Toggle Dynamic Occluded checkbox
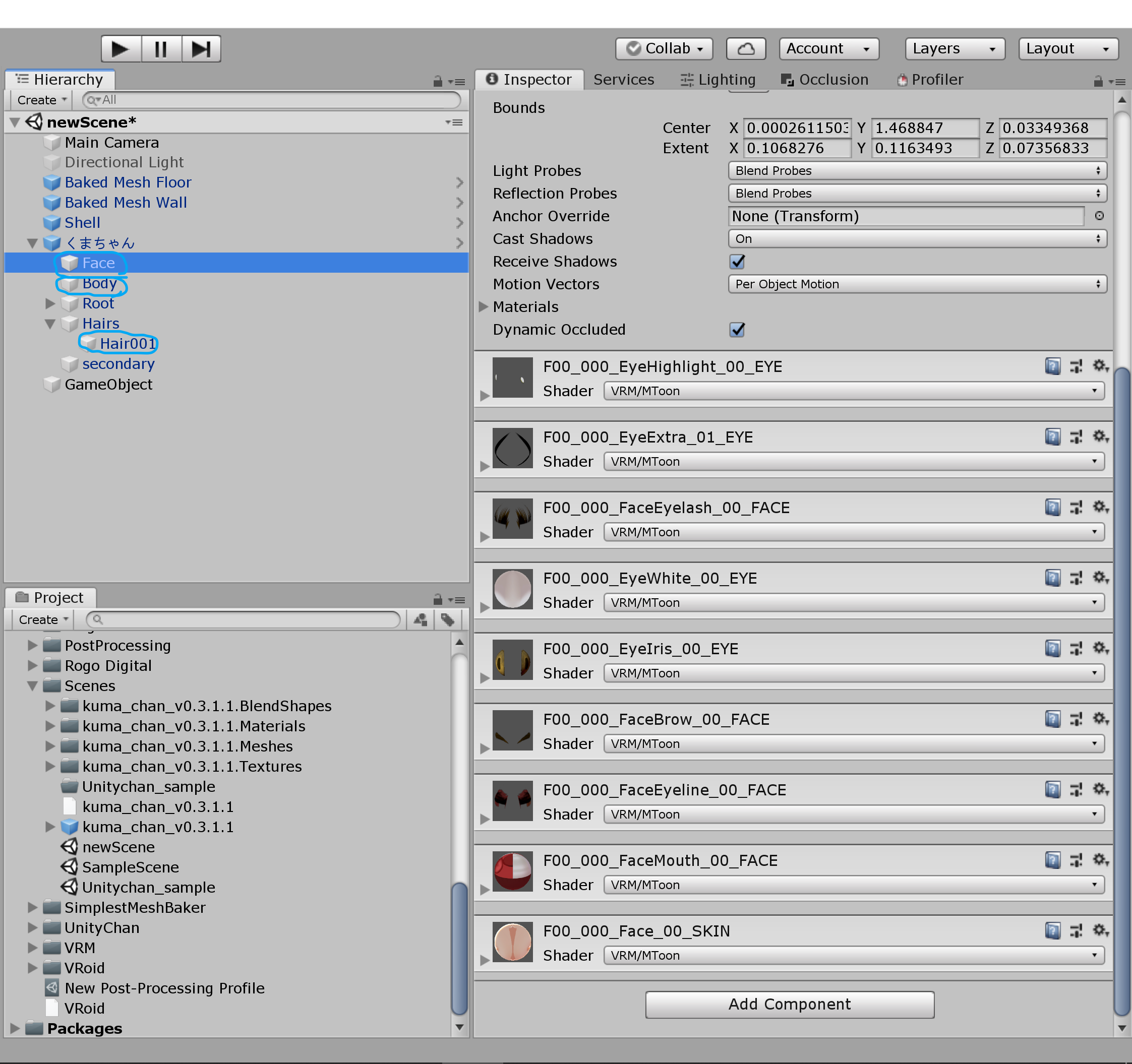Image resolution: width=1132 pixels, height=1064 pixels. (x=737, y=330)
